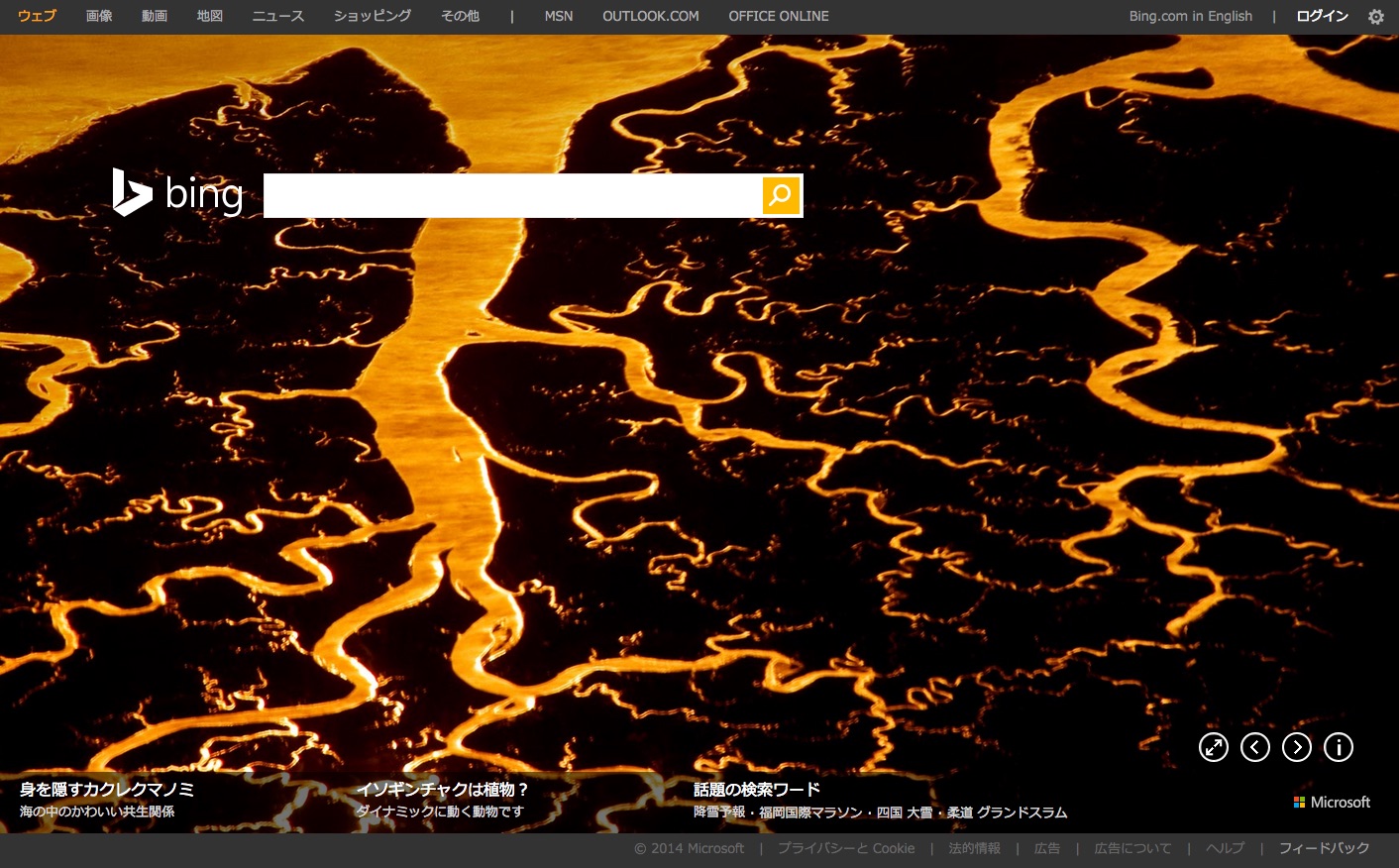Click フィードバック in the footer
This screenshot has width=1399, height=868.
point(1324,848)
